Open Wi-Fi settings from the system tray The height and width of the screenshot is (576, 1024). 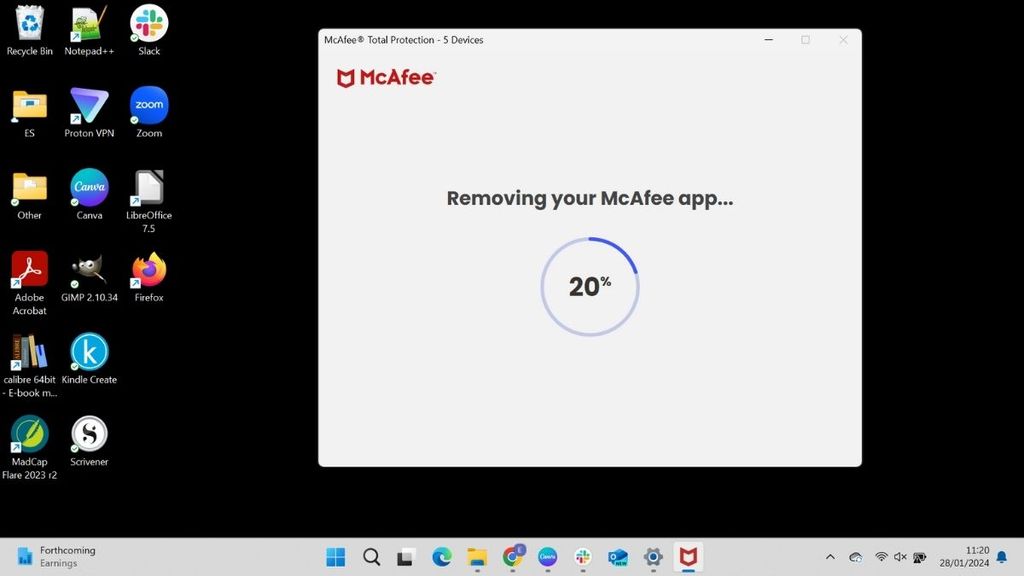(x=881, y=557)
